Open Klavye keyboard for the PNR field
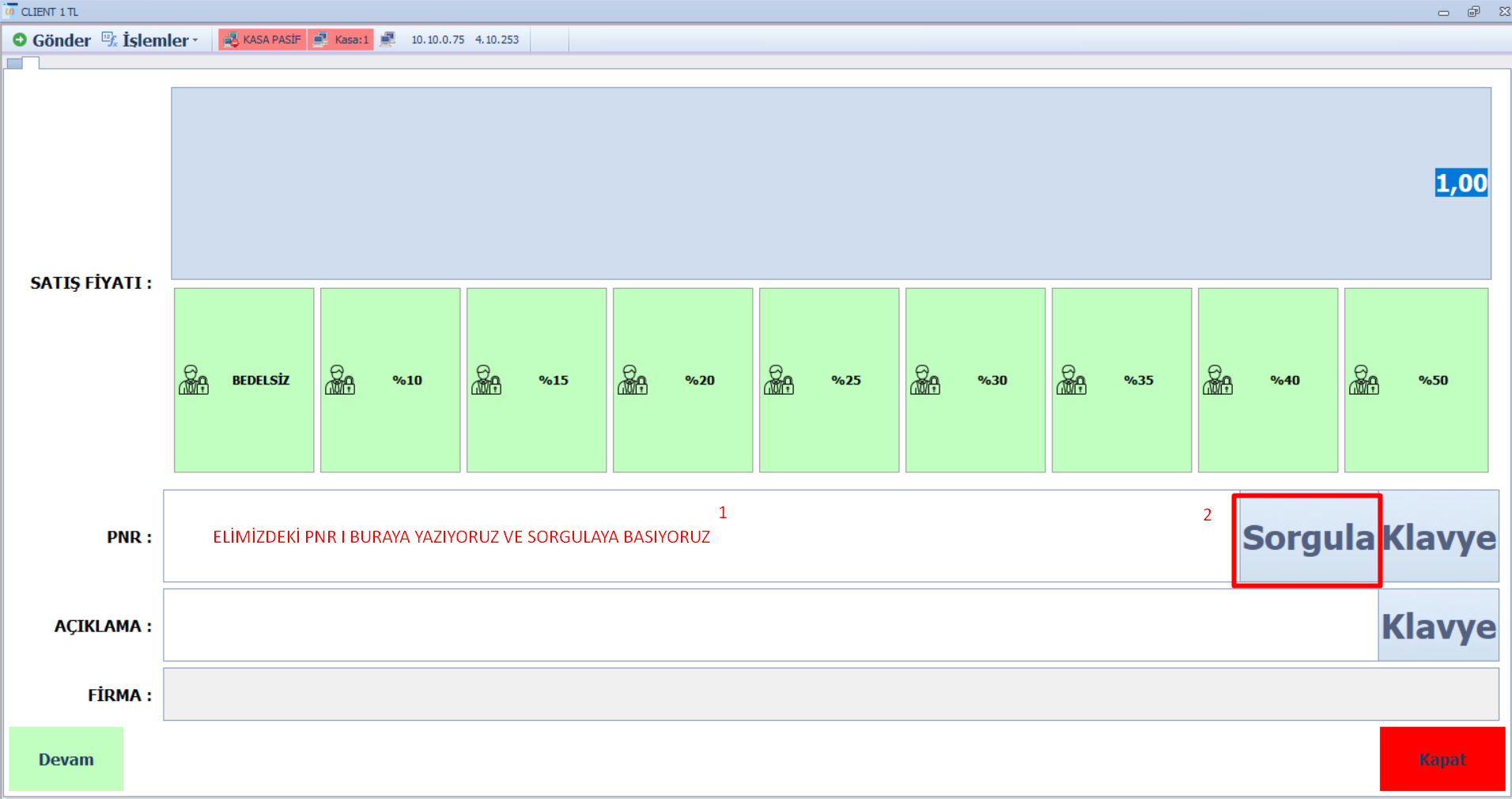 [1439, 538]
